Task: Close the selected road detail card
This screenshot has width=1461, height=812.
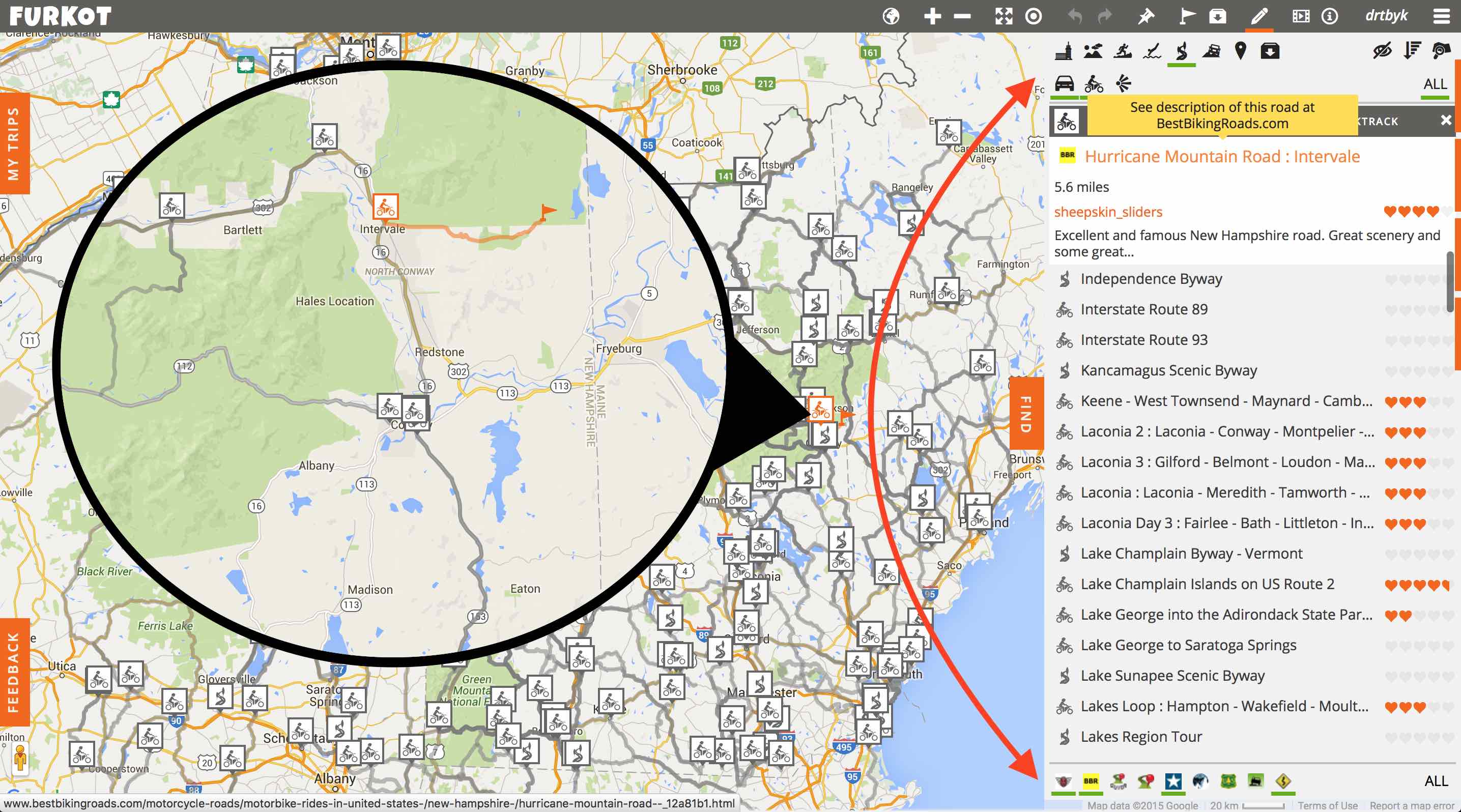Action: coord(1446,120)
